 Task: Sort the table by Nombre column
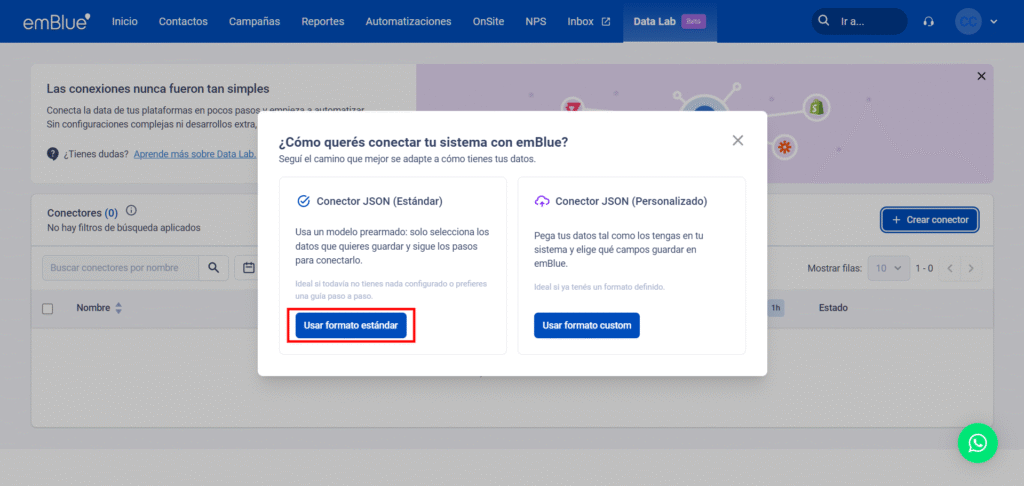pyautogui.click(x=118, y=308)
